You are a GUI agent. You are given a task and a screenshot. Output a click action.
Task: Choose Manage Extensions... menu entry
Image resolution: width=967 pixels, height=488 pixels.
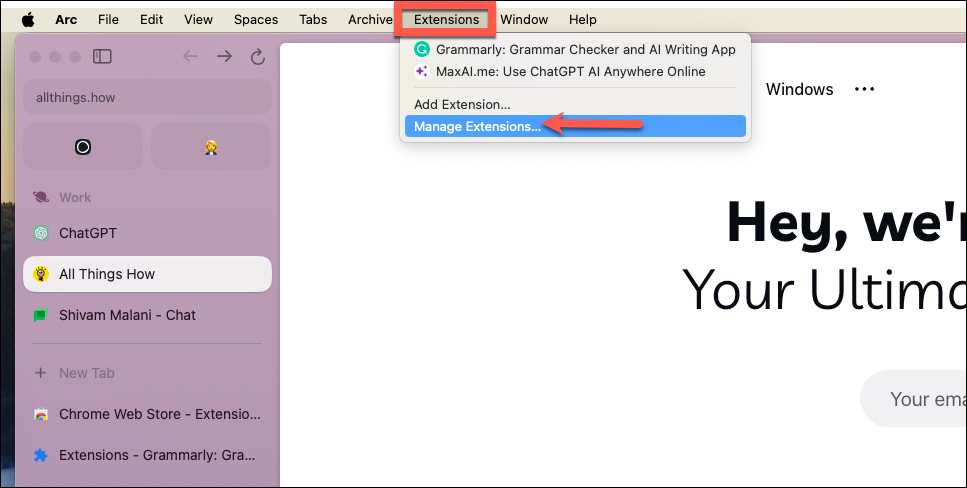click(x=575, y=126)
